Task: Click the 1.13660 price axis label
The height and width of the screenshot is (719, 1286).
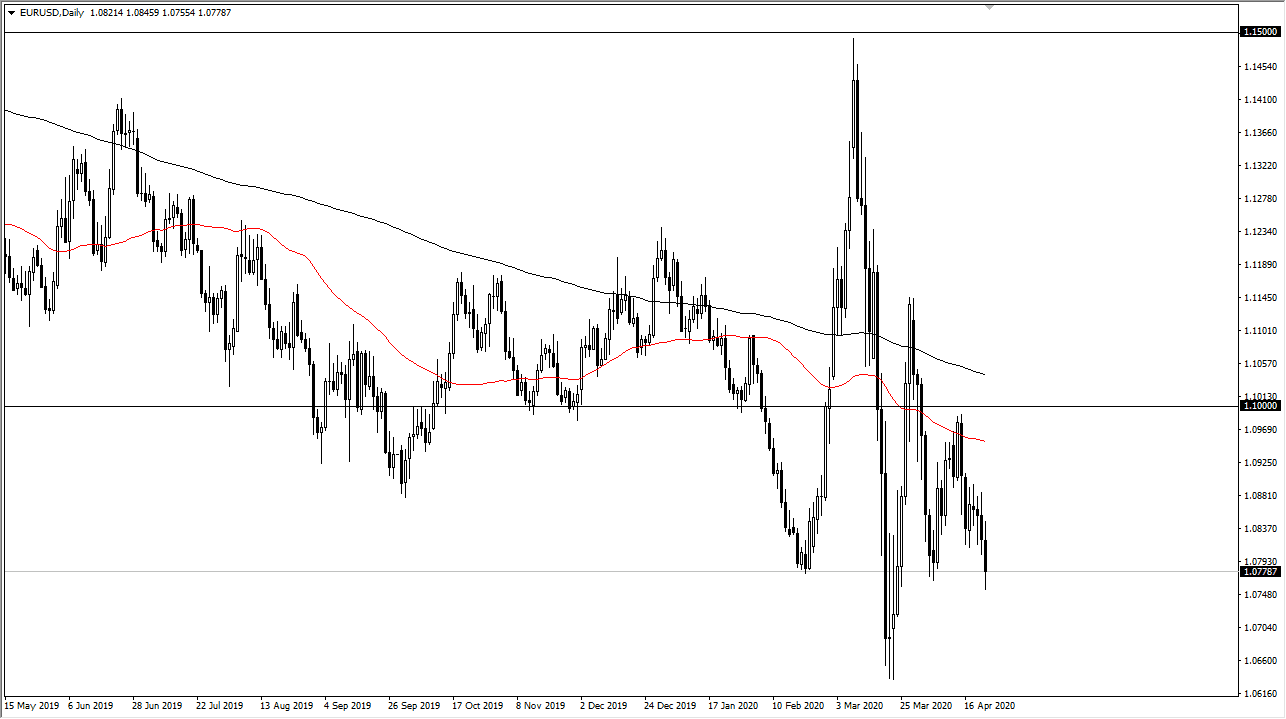Action: 1260,133
